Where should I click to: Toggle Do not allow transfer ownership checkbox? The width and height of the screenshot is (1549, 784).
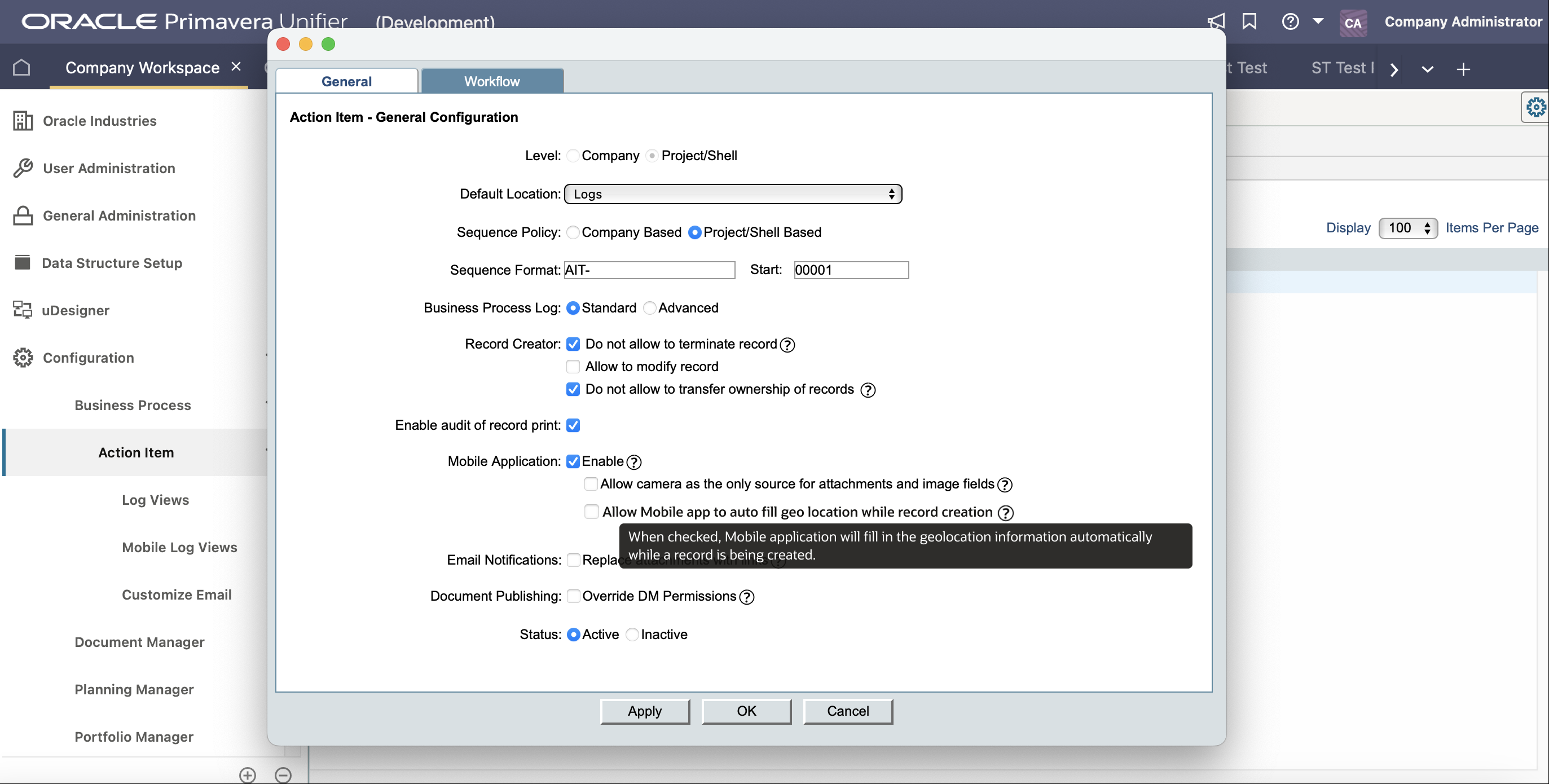click(573, 390)
